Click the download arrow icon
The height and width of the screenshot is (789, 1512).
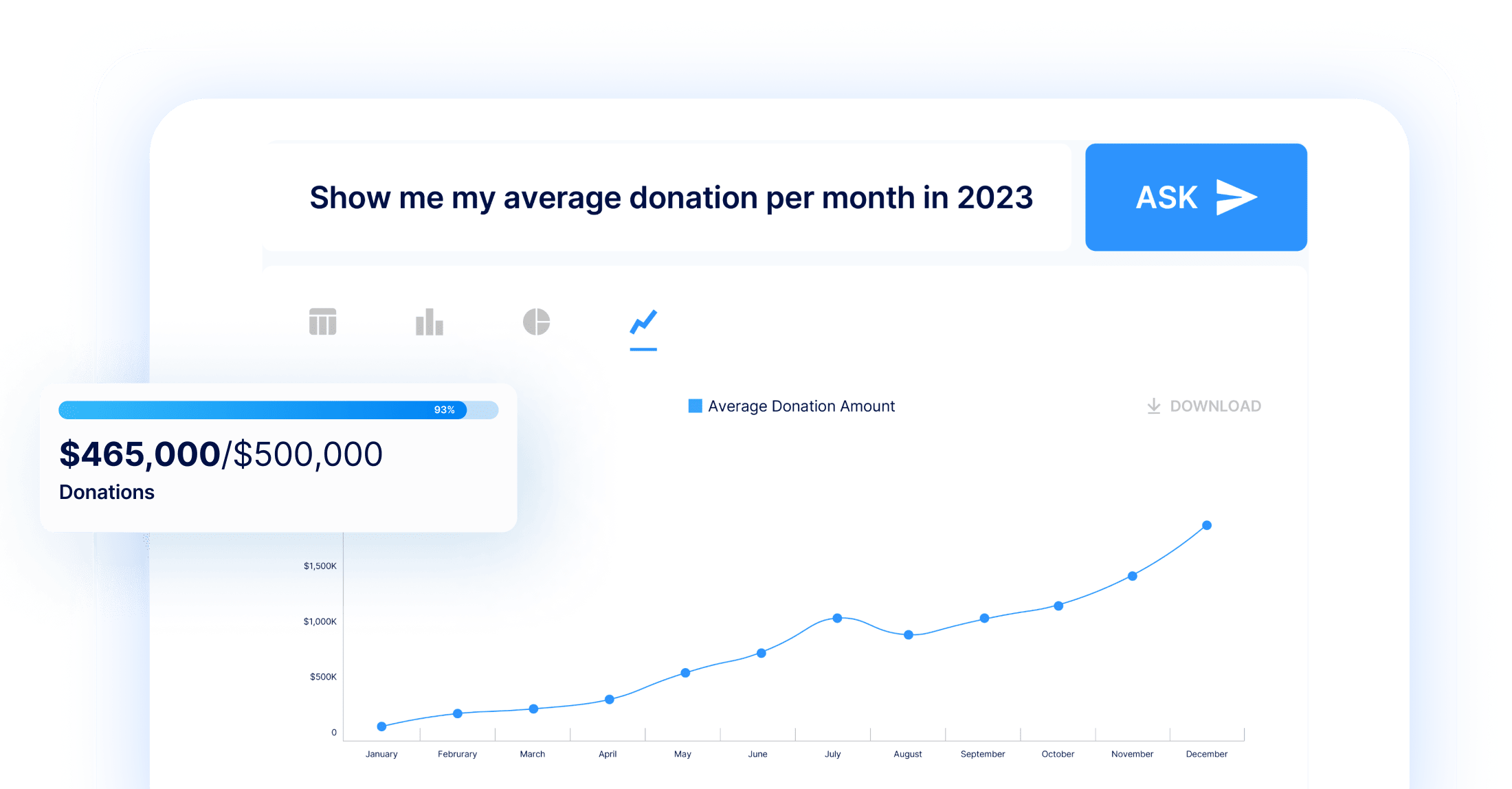tap(1155, 405)
